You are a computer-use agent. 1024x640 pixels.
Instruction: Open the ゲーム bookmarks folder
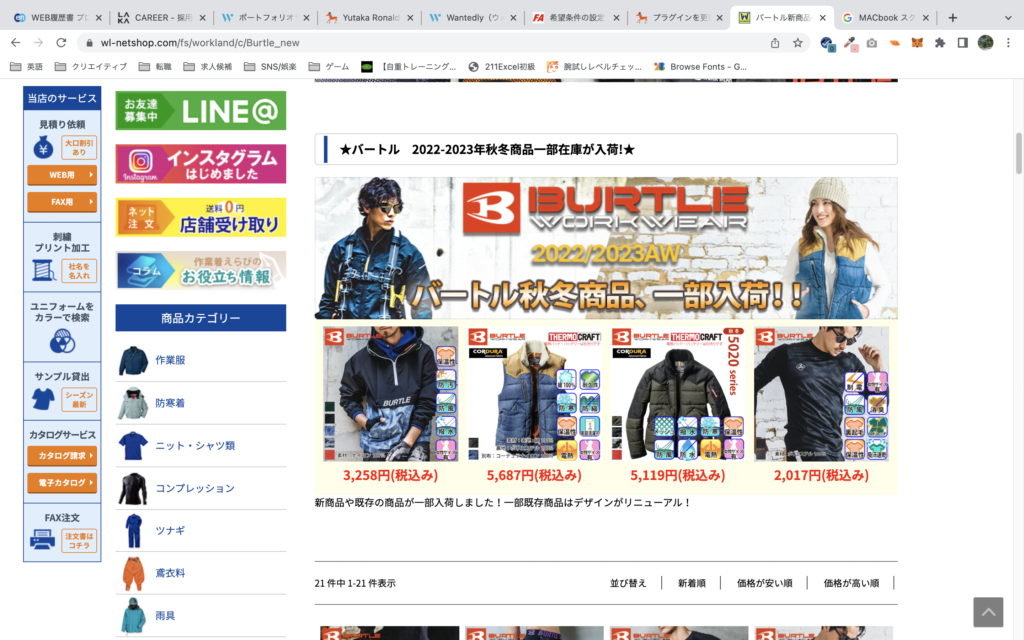(328, 67)
